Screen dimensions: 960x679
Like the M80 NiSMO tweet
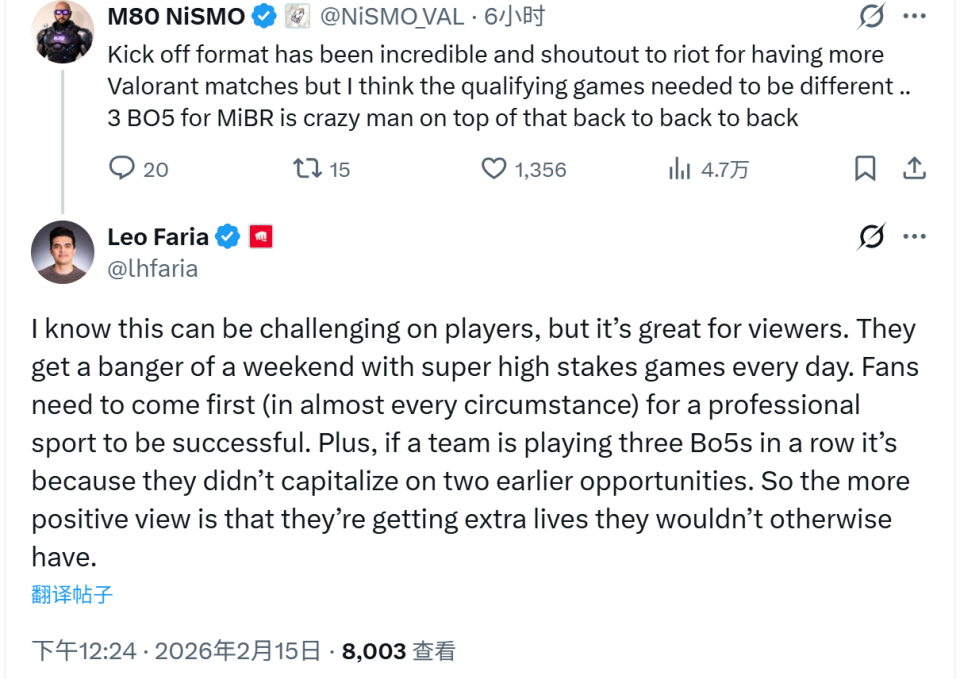[x=494, y=169]
